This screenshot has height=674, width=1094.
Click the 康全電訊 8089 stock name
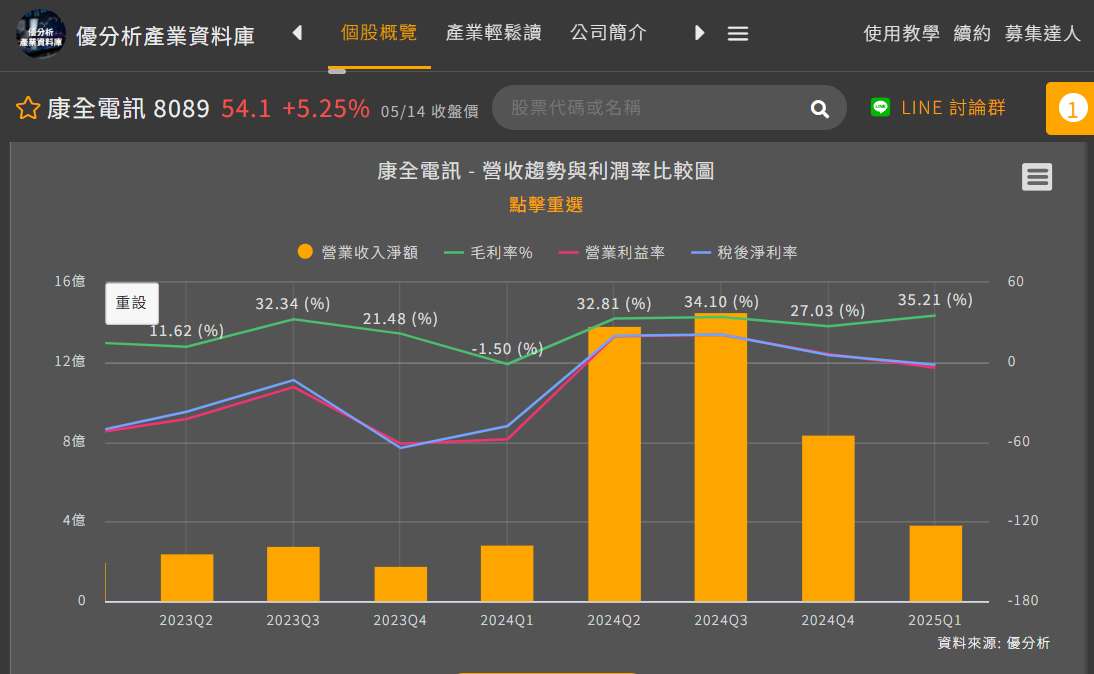128,108
